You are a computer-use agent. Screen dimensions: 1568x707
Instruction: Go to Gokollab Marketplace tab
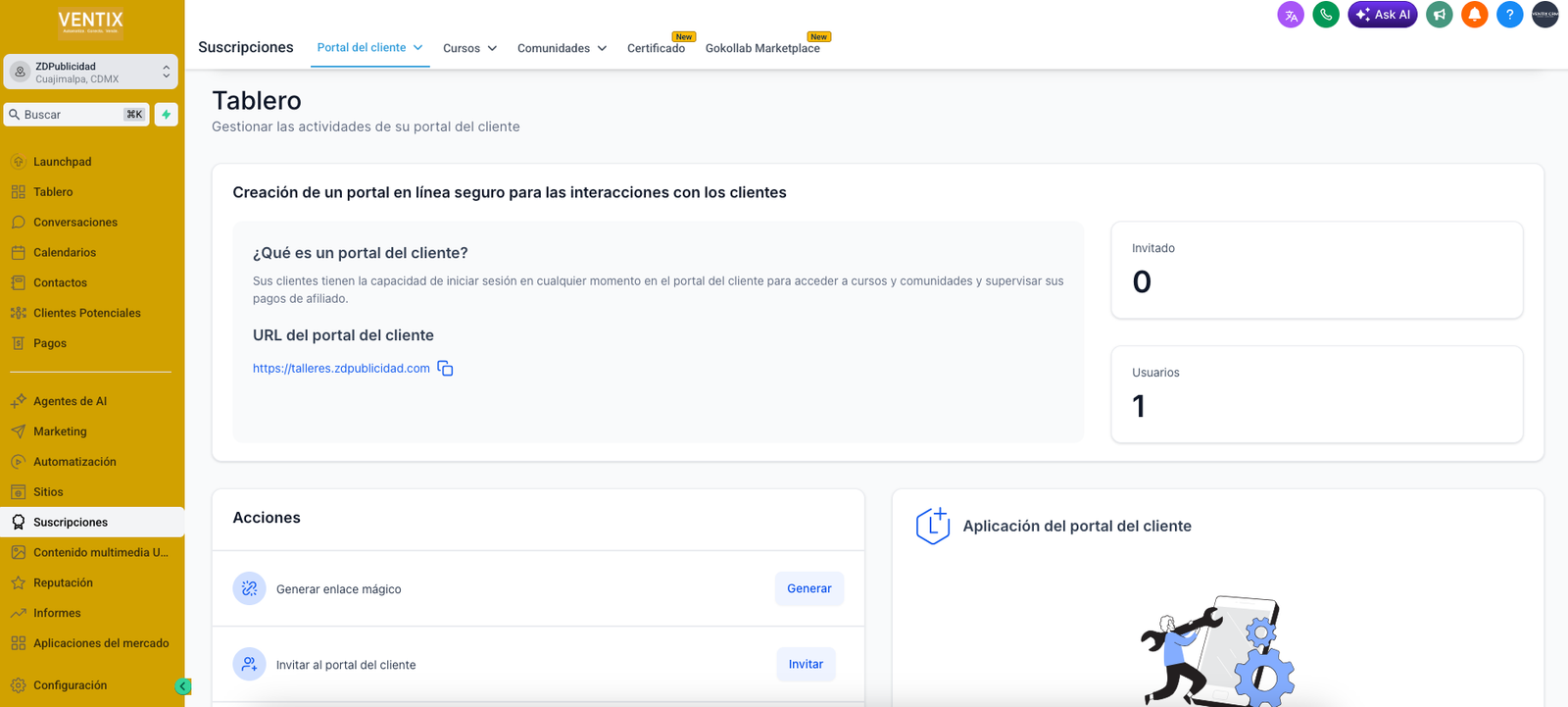761,48
